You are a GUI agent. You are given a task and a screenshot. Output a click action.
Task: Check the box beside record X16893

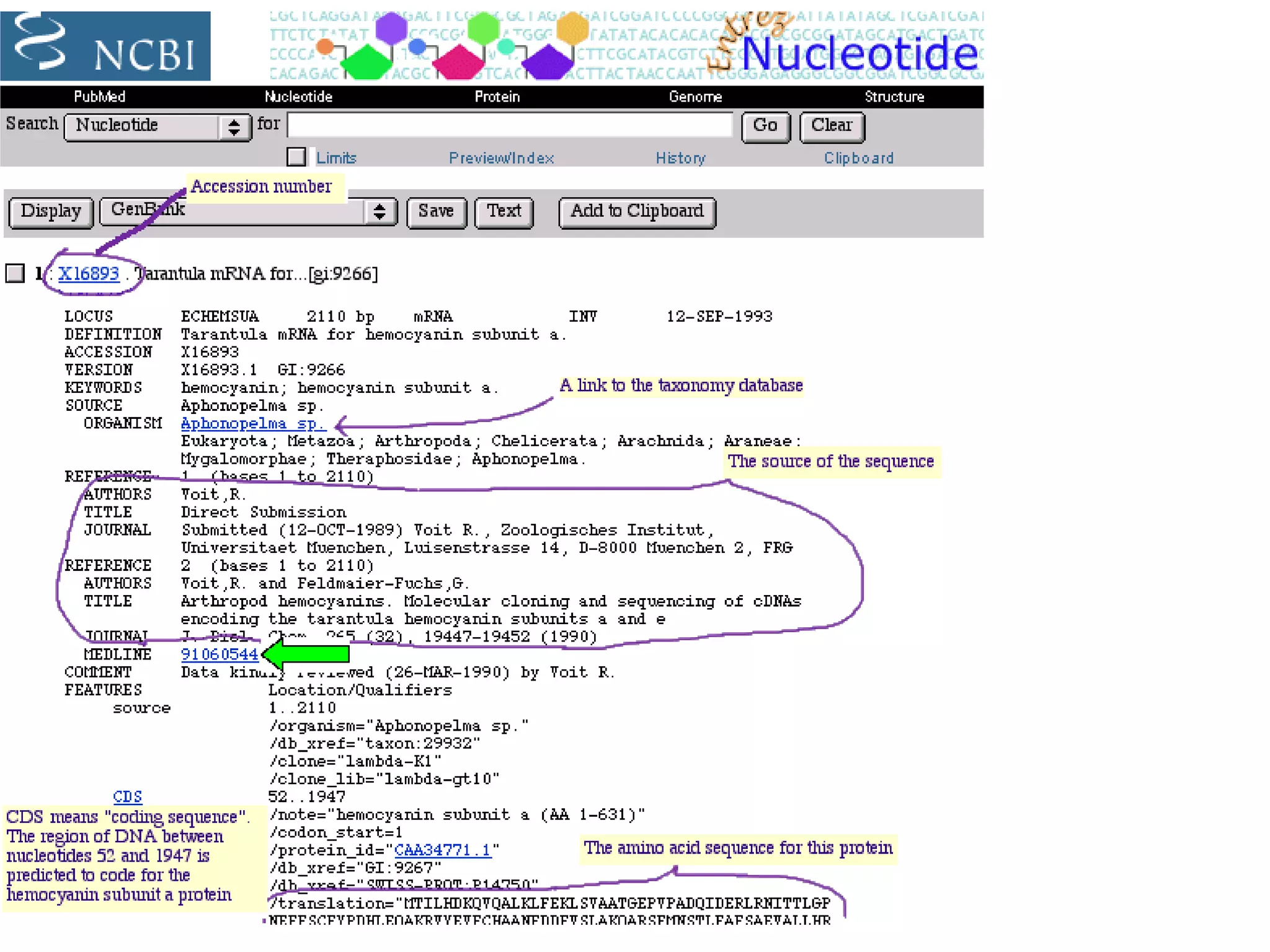click(15, 273)
